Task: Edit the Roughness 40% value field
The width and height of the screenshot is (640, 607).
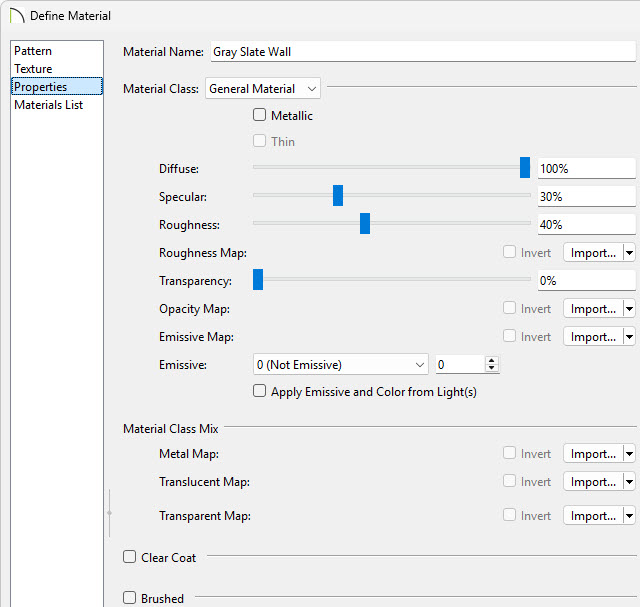Action: pyautogui.click(x=587, y=225)
